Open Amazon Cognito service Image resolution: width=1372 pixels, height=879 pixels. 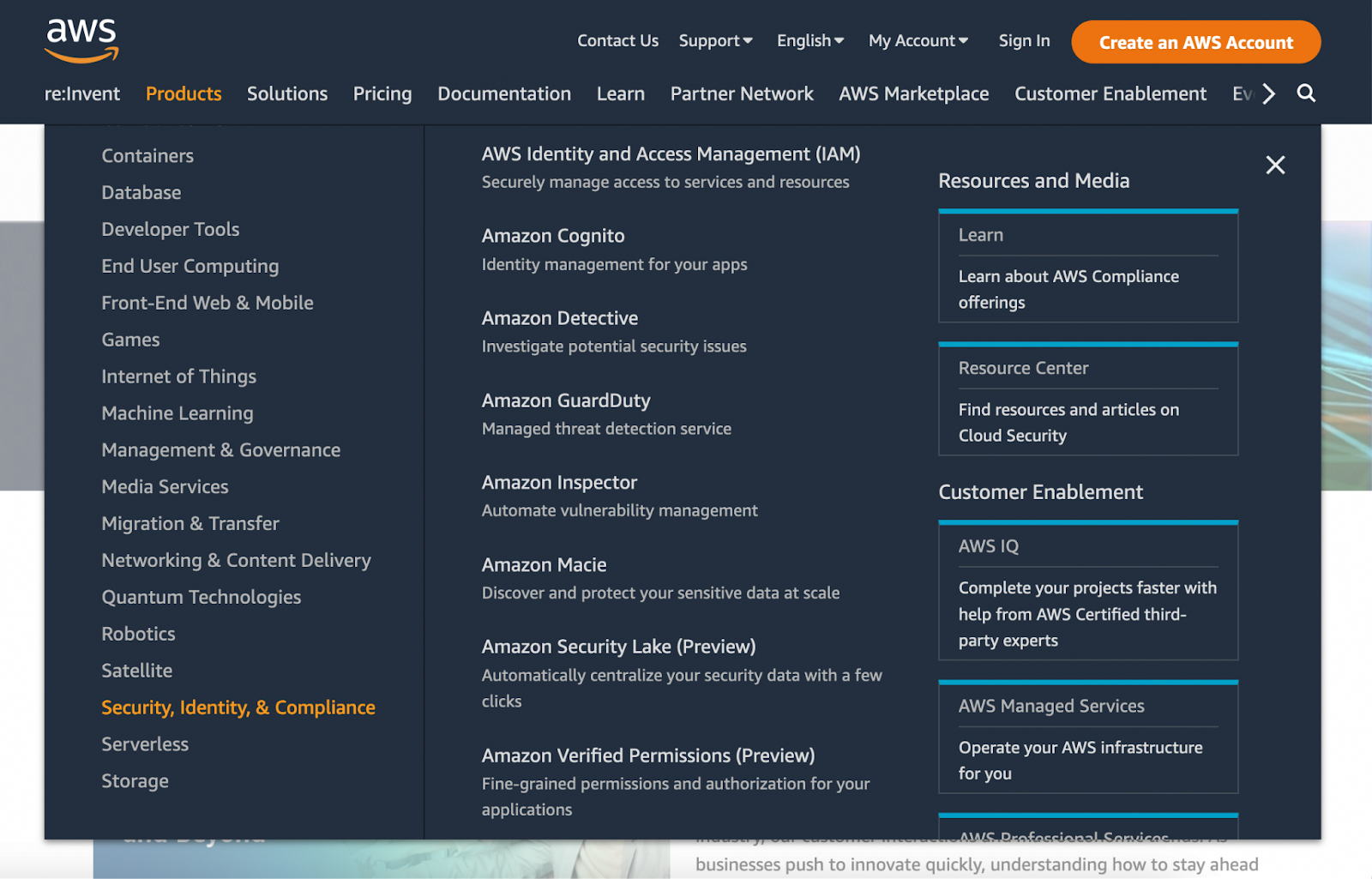click(x=553, y=236)
